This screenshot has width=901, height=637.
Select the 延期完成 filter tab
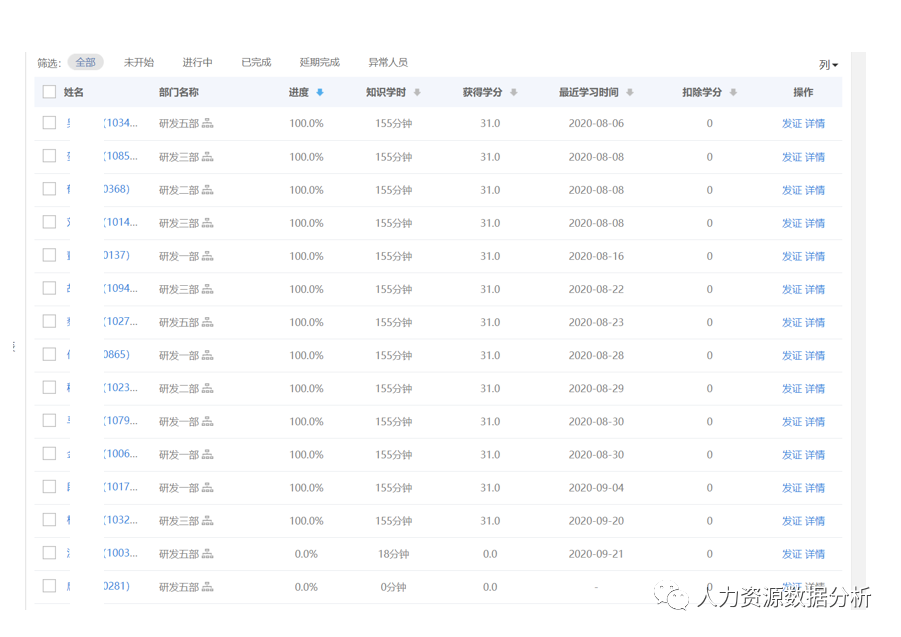pos(319,62)
